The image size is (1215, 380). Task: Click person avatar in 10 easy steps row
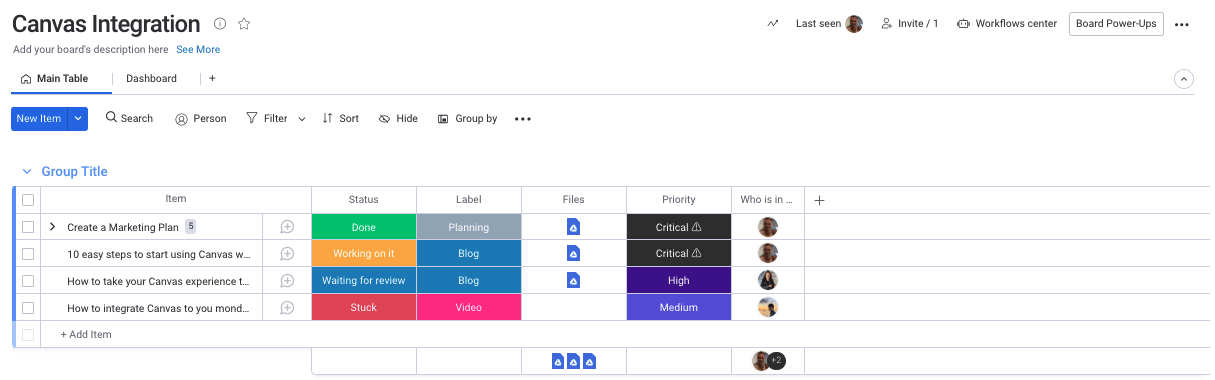tap(768, 254)
